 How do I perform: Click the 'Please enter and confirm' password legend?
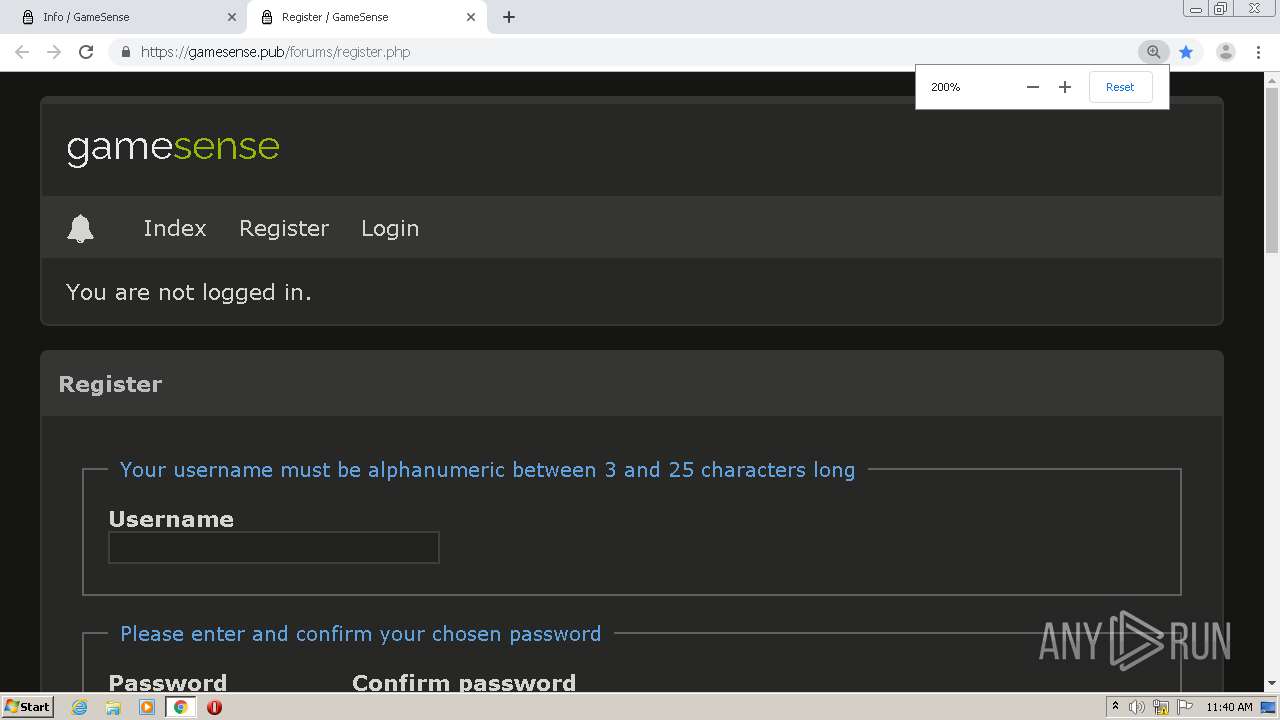tap(360, 634)
